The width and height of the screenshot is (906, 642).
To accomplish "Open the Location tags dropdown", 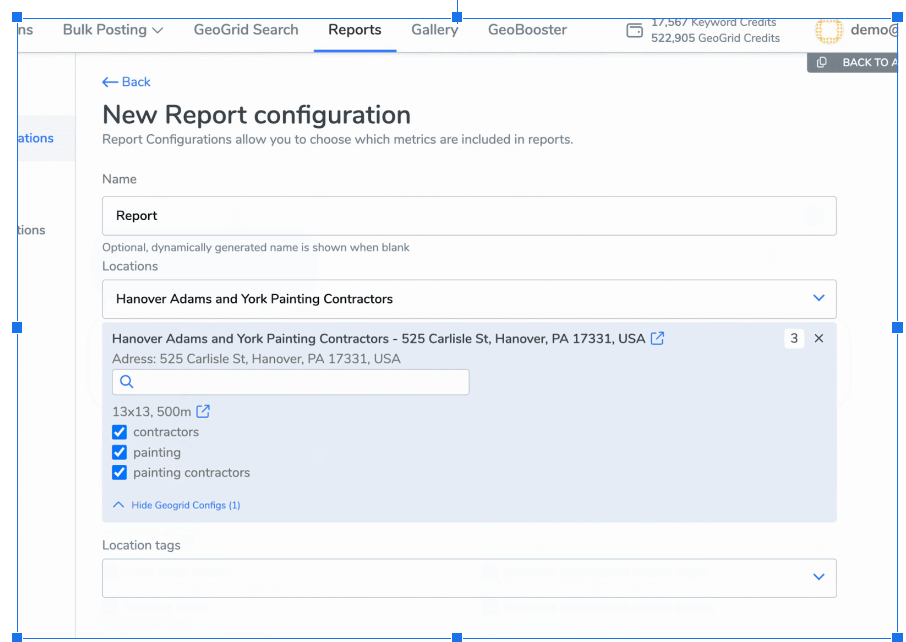I will (819, 577).
